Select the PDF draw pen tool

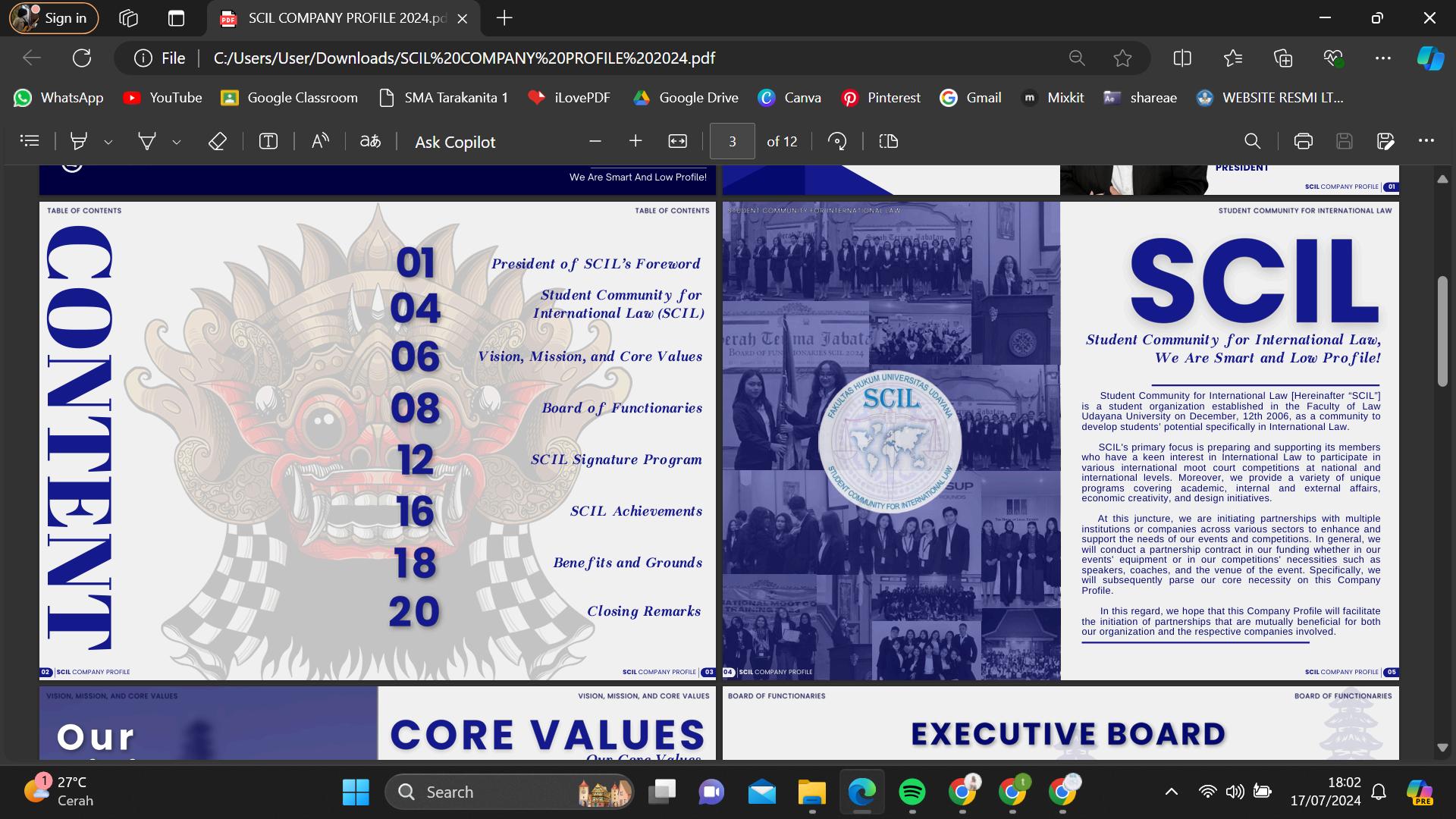(x=146, y=141)
